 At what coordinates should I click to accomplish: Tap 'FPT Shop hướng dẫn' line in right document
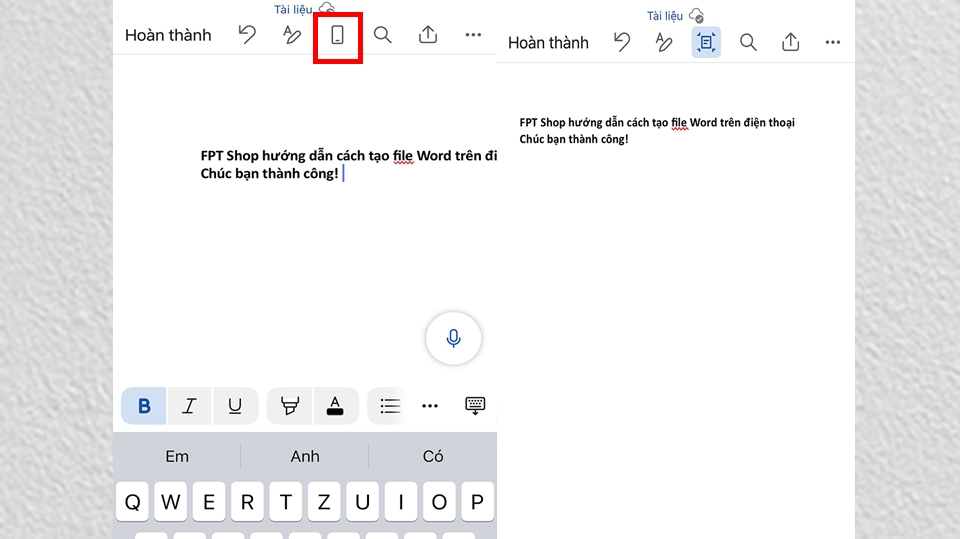coord(657,122)
